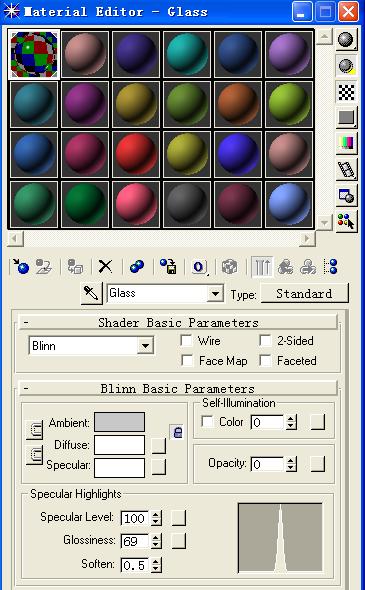Click the Sample UV Tiling icon
Viewport: 365px width, 590px height.
pos(346,117)
